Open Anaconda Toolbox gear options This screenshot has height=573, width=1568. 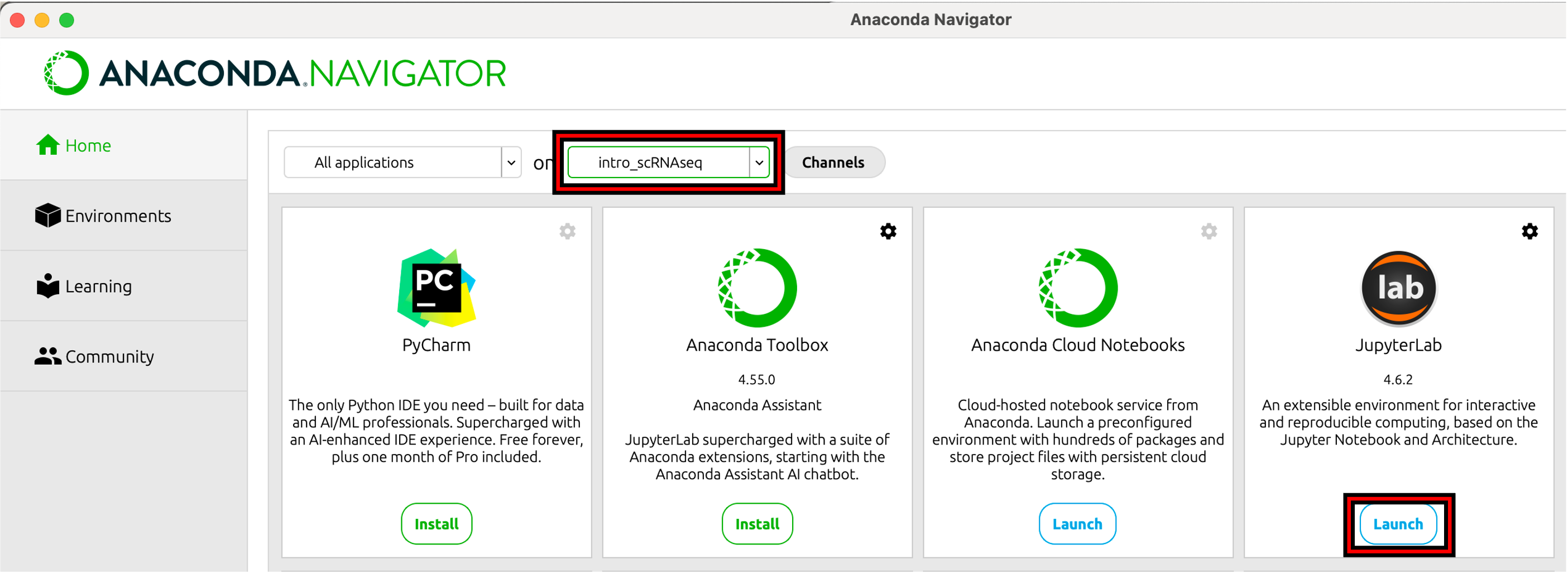click(888, 231)
